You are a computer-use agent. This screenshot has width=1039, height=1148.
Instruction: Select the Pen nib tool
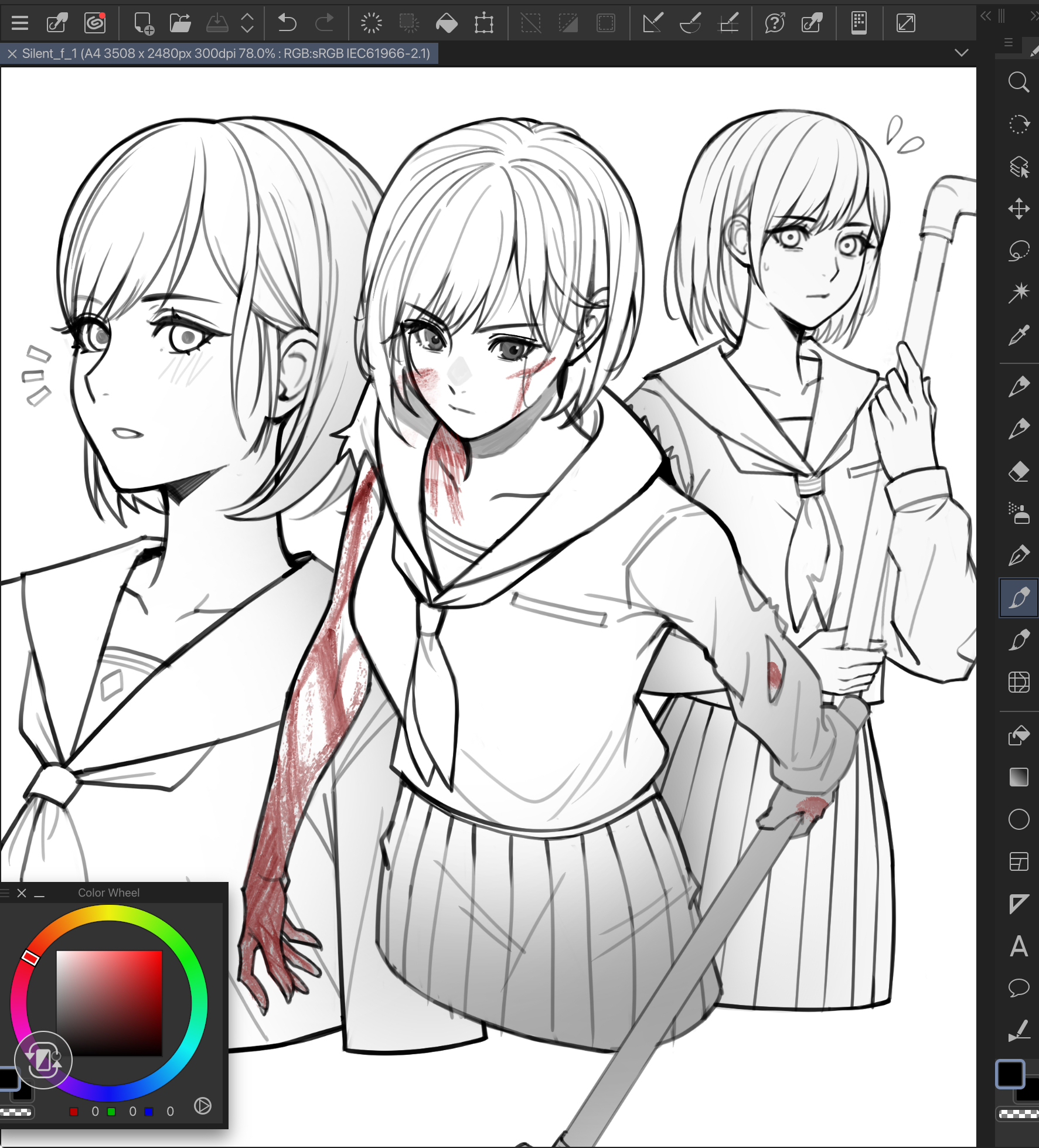(1018, 555)
